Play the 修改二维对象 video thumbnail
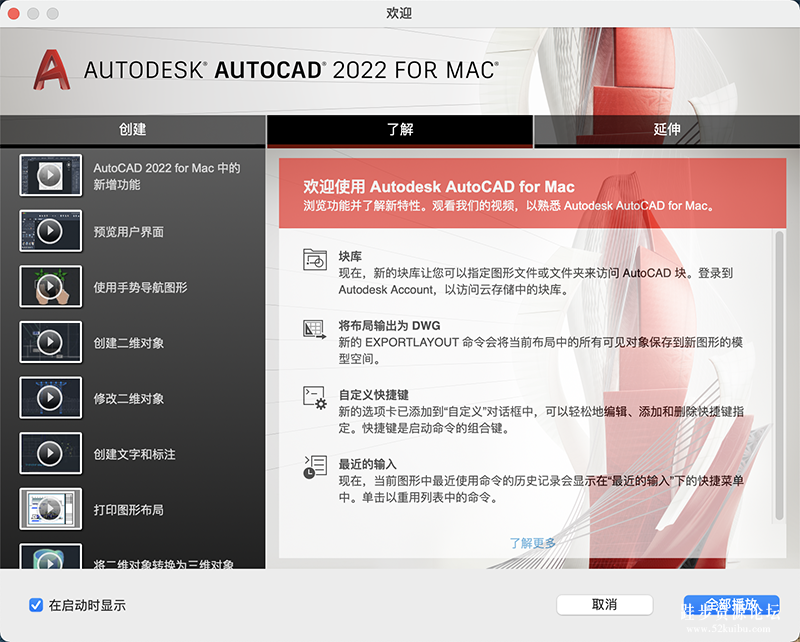This screenshot has height=642, width=800. tap(51, 398)
